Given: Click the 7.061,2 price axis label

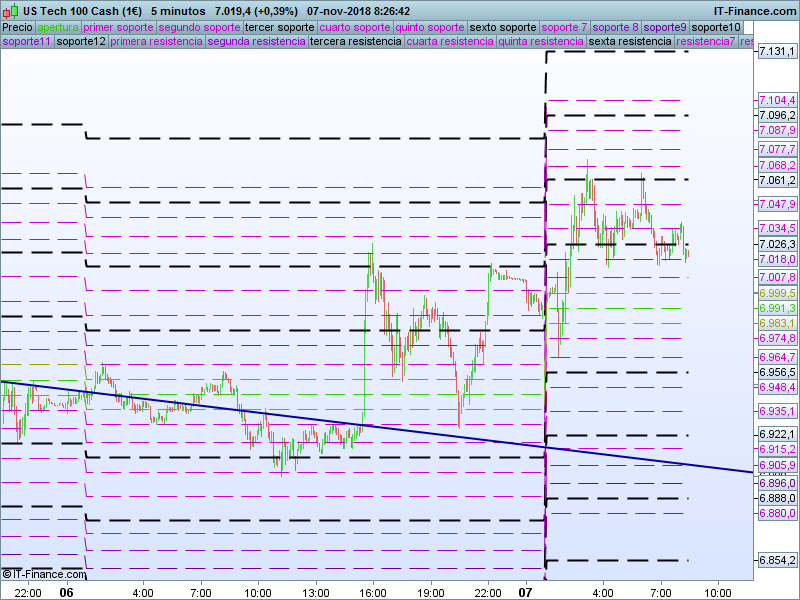Looking at the screenshot, I should pos(777,180).
